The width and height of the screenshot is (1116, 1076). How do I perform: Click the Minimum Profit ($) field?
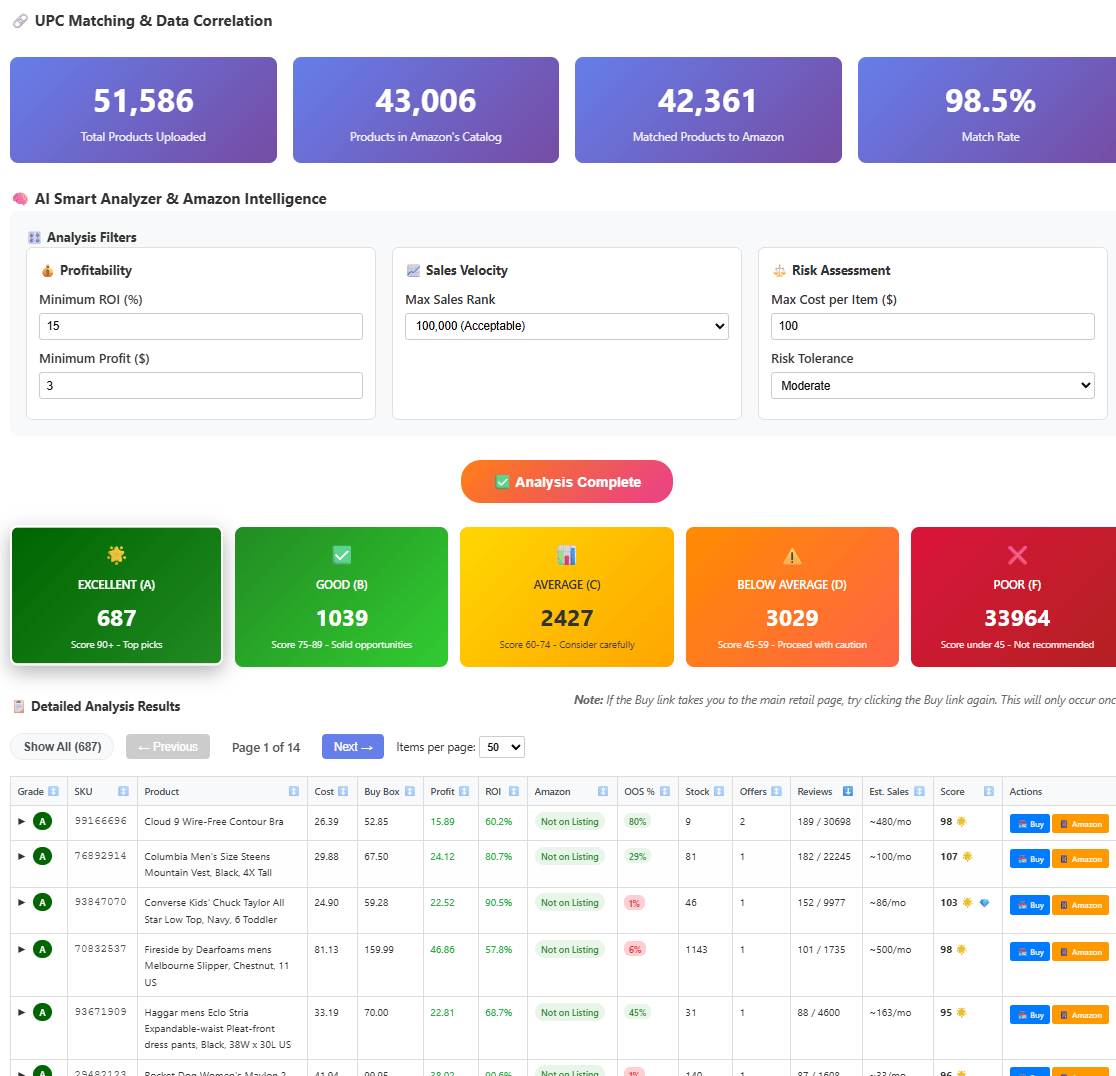[x=201, y=386]
